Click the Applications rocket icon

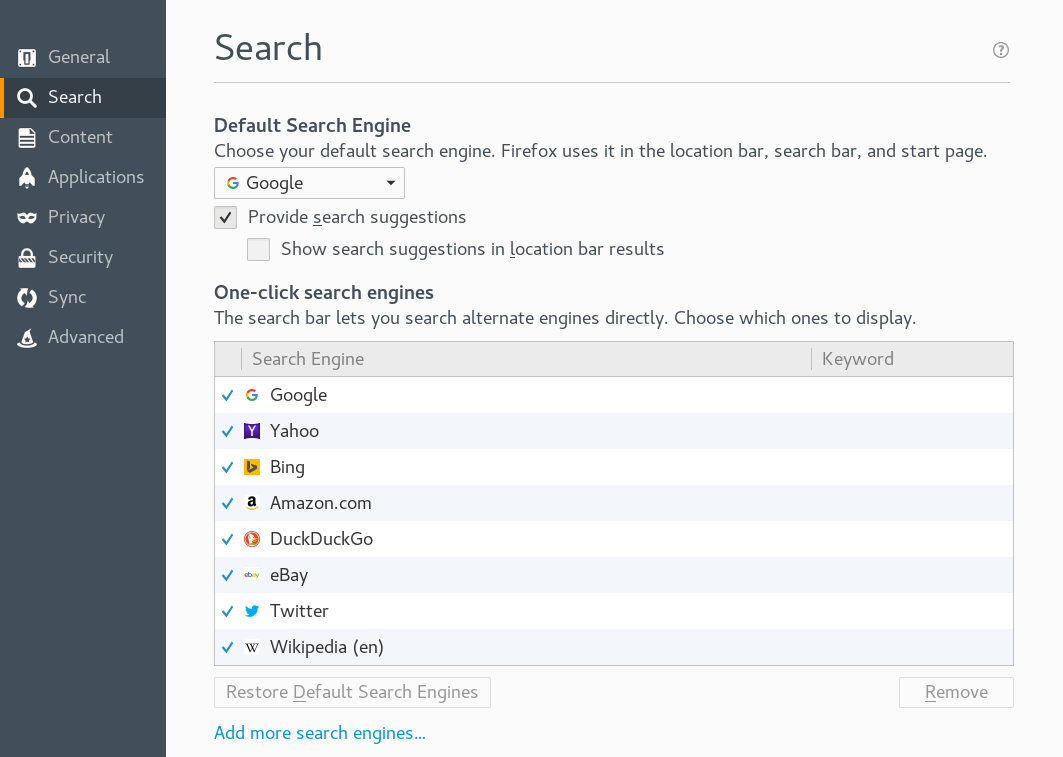coord(27,177)
